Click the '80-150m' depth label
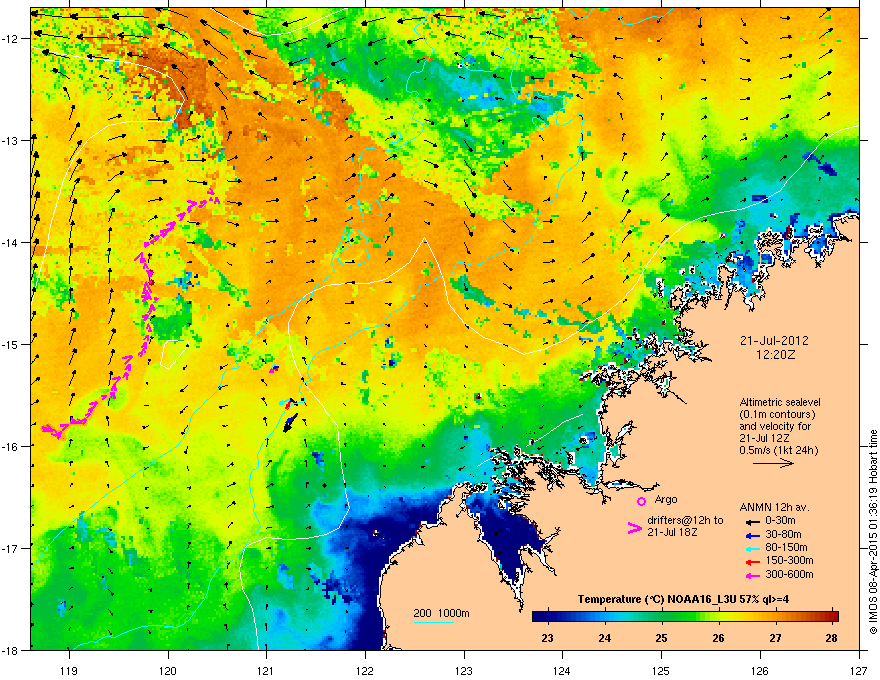 click(786, 547)
